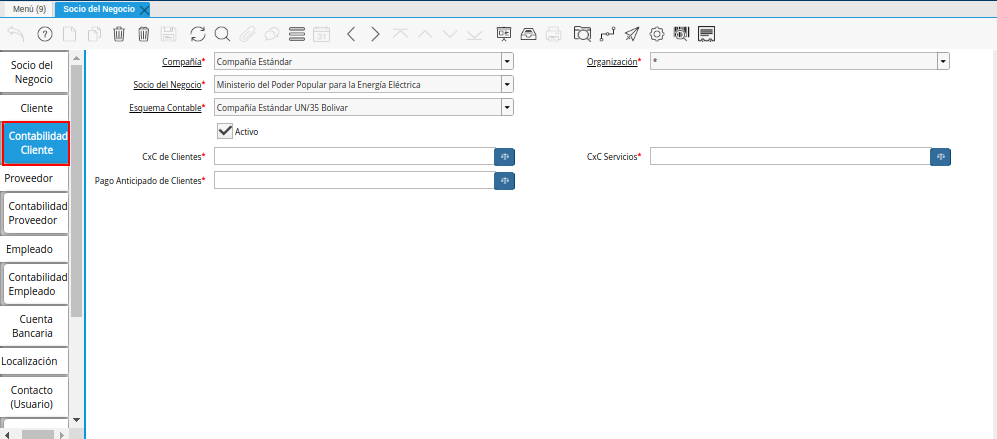997x439 pixels.
Task: Open account lookup for CxC de Clientes
Action: click(505, 157)
